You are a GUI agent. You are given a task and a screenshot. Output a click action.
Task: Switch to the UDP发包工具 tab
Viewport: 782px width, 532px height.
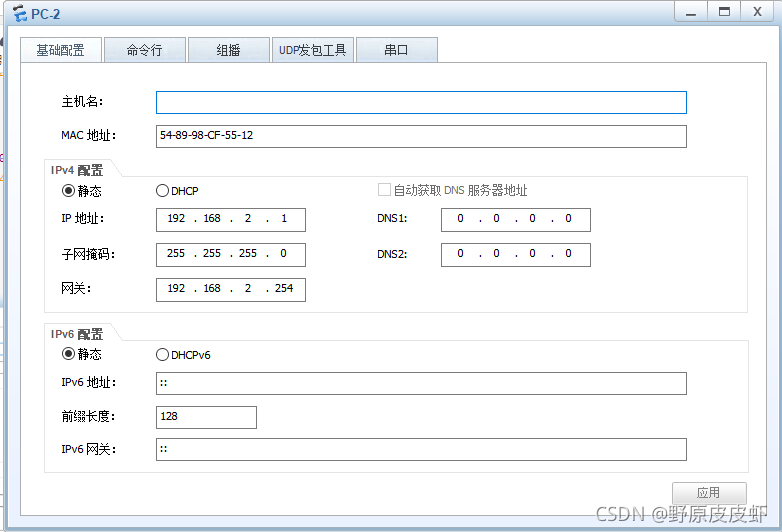[x=313, y=50]
